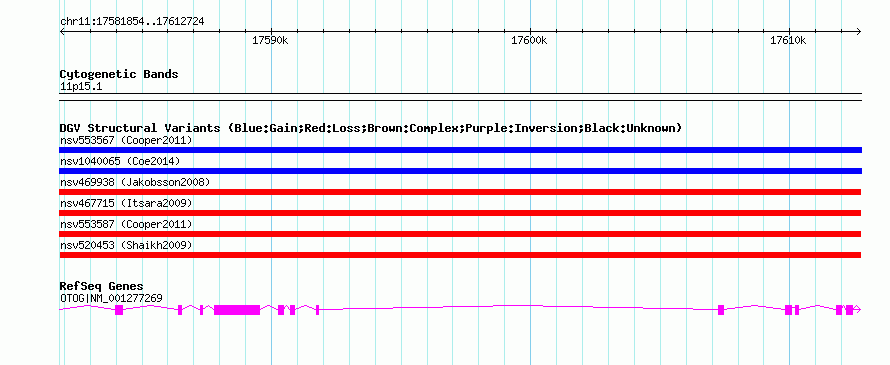Click the largest OTOG exon block
890x365 pixels.
[237, 310]
